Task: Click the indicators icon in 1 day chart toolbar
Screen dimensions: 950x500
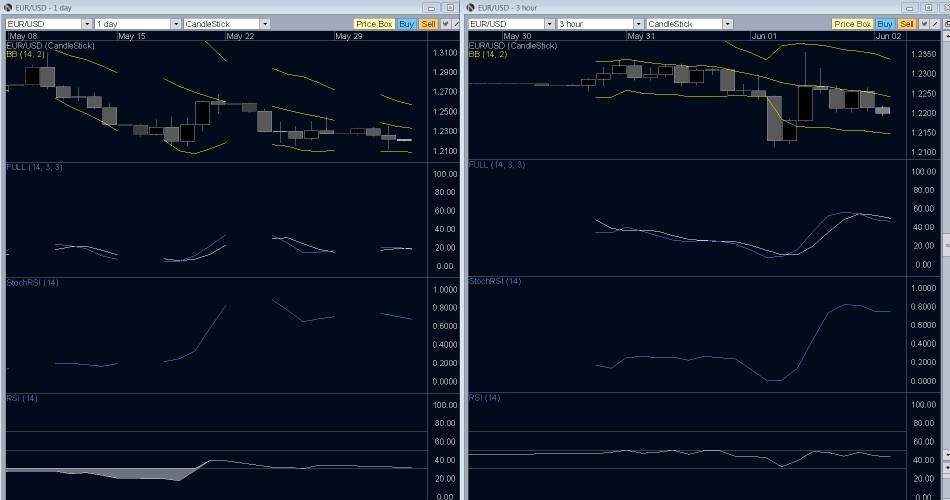Action: click(x=445, y=24)
